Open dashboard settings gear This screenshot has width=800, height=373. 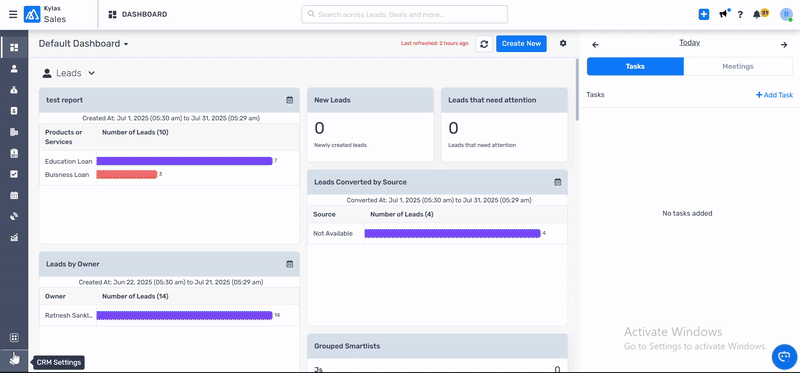tap(563, 43)
